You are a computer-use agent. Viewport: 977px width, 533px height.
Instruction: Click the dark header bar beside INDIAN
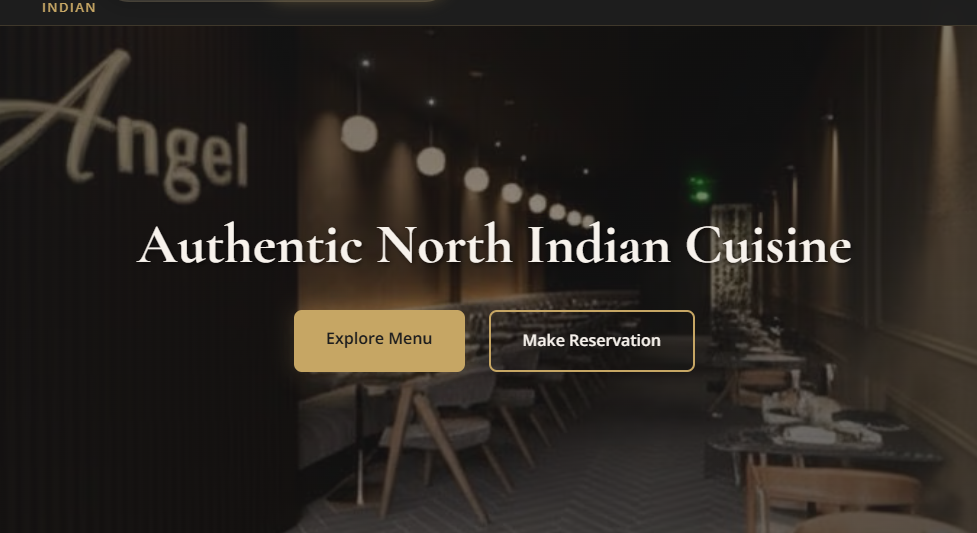pyautogui.click(x=685, y=12)
